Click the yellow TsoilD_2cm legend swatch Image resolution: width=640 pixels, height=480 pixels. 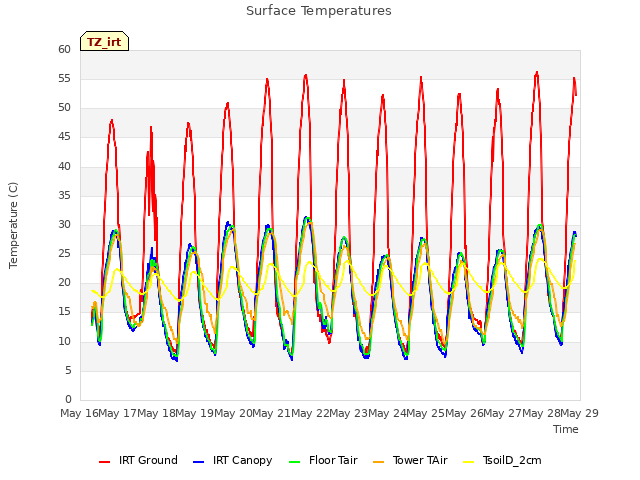point(469,462)
